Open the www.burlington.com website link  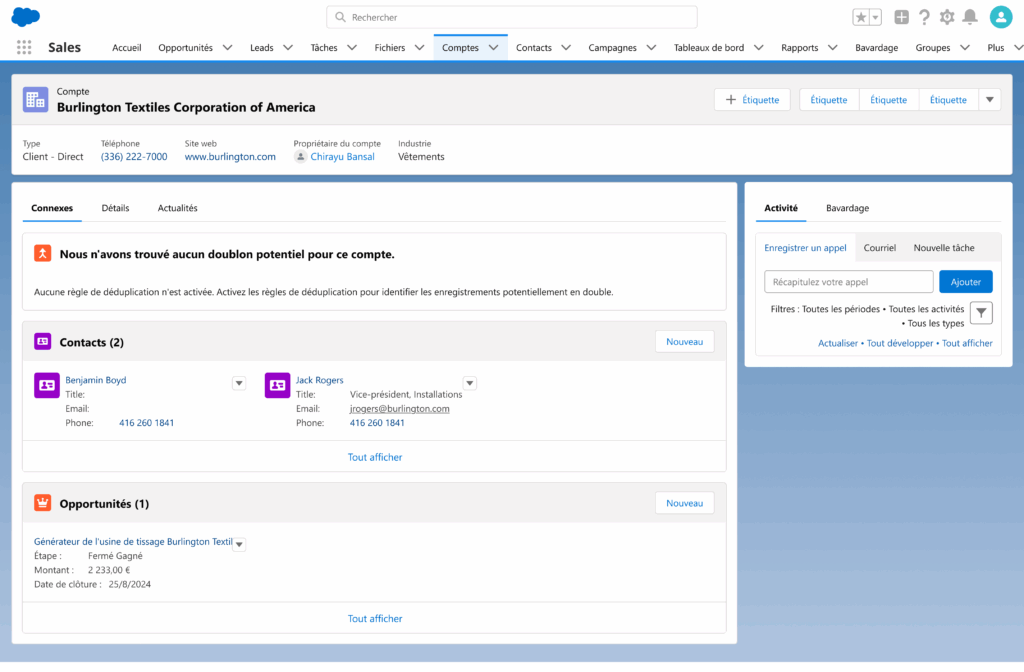point(230,157)
